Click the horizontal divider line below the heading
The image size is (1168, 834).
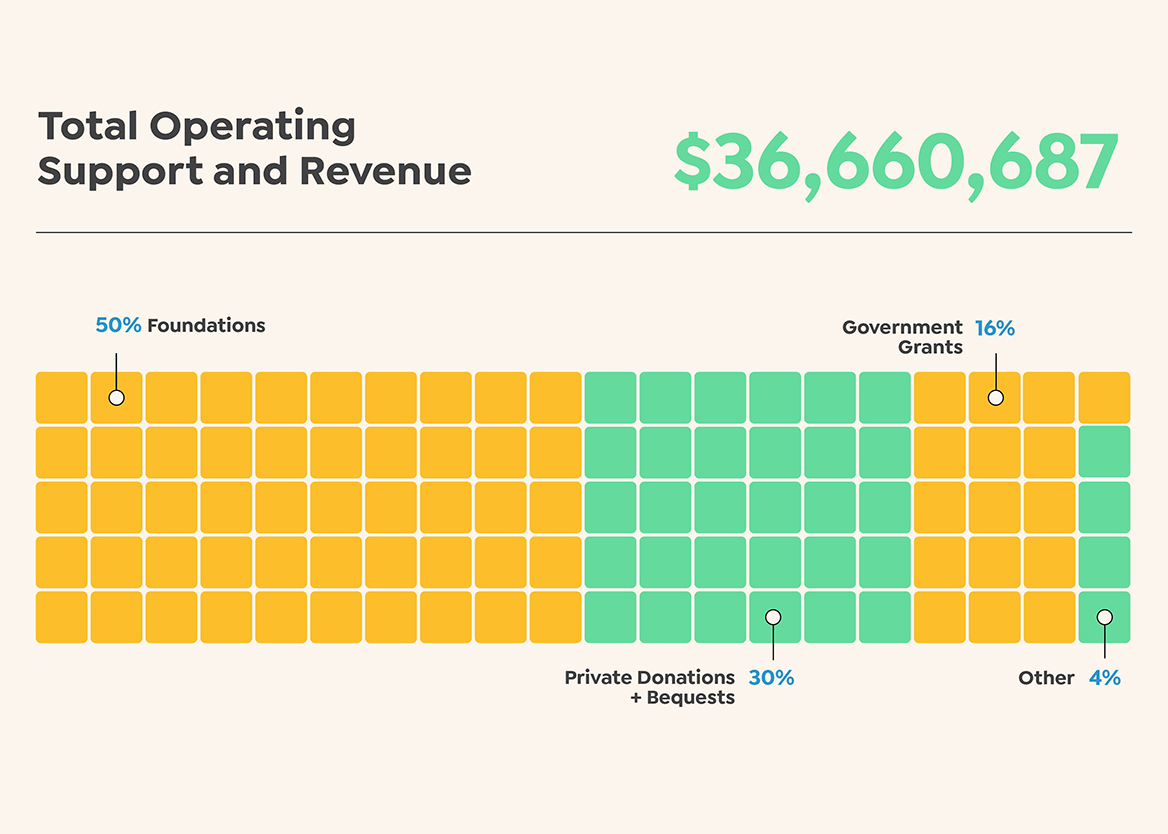[584, 232]
